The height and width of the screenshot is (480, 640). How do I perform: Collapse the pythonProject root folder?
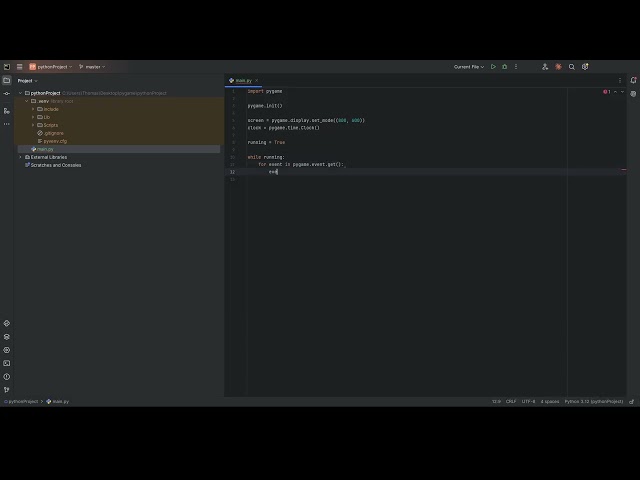tap(20, 93)
